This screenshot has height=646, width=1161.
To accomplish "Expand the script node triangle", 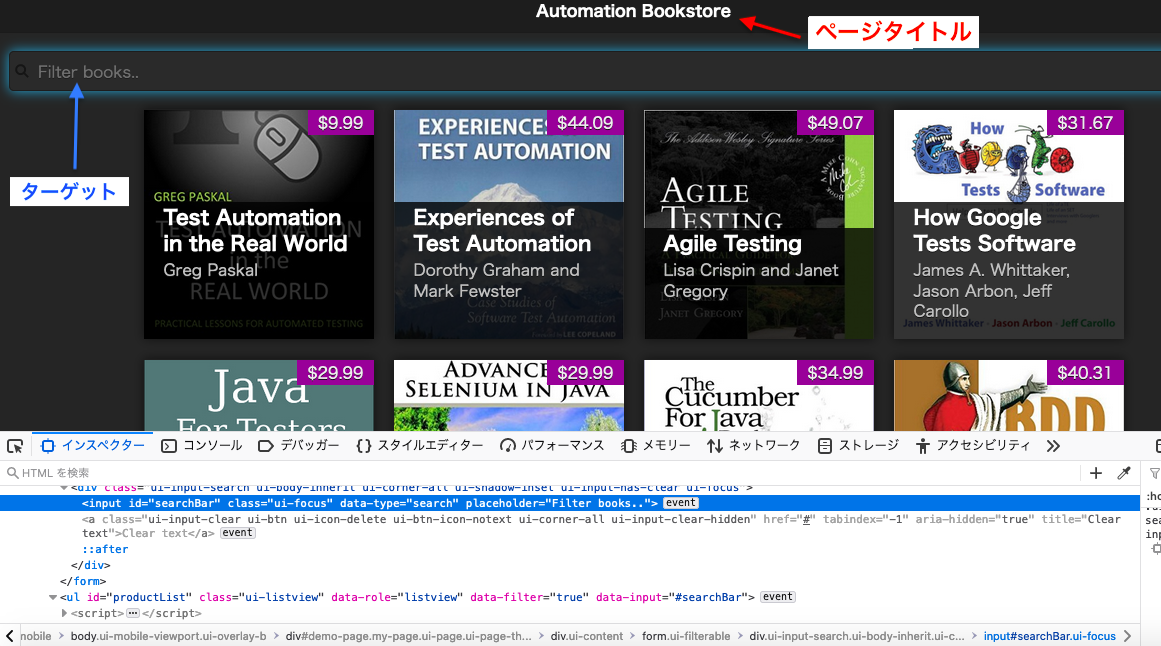I will [x=64, y=613].
